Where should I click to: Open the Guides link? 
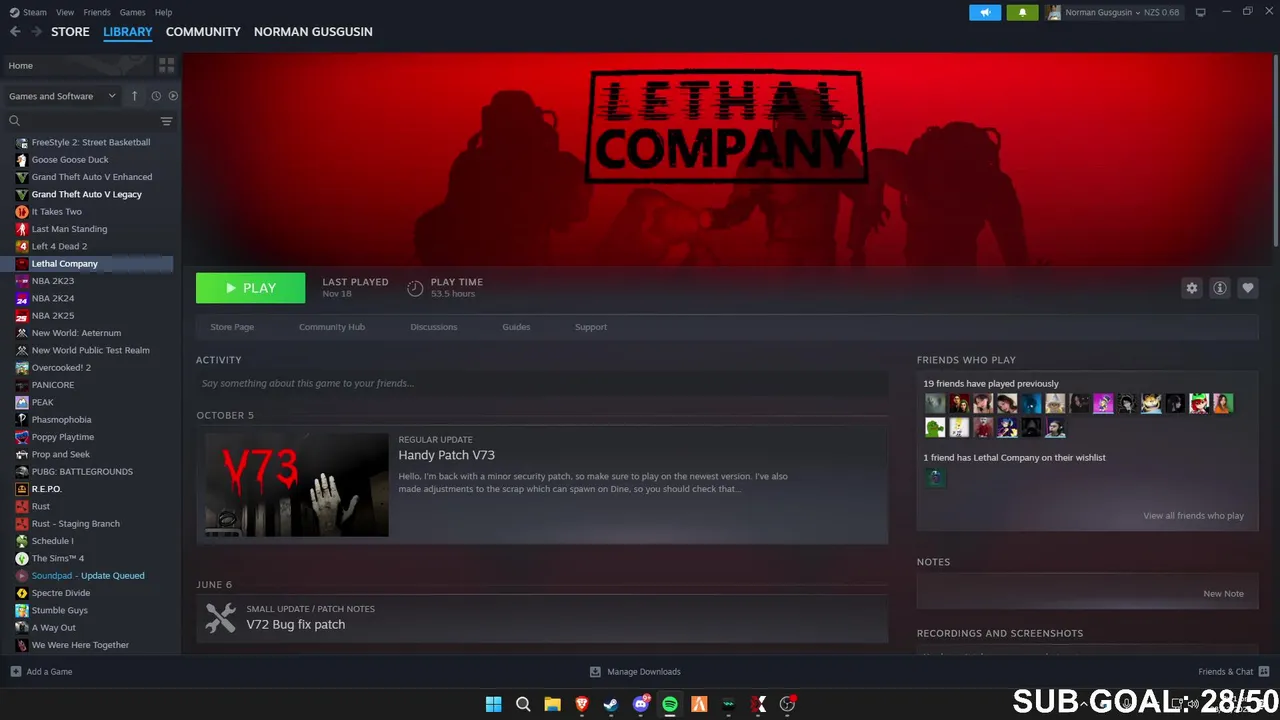[516, 327]
